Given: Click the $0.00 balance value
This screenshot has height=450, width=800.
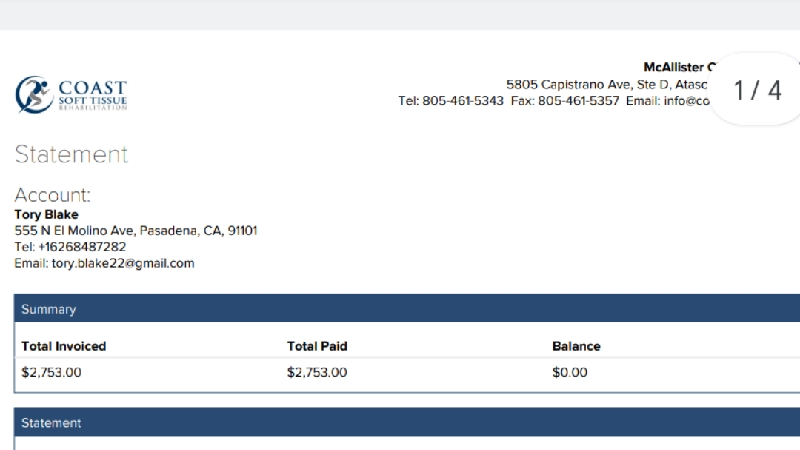Looking at the screenshot, I should (570, 373).
